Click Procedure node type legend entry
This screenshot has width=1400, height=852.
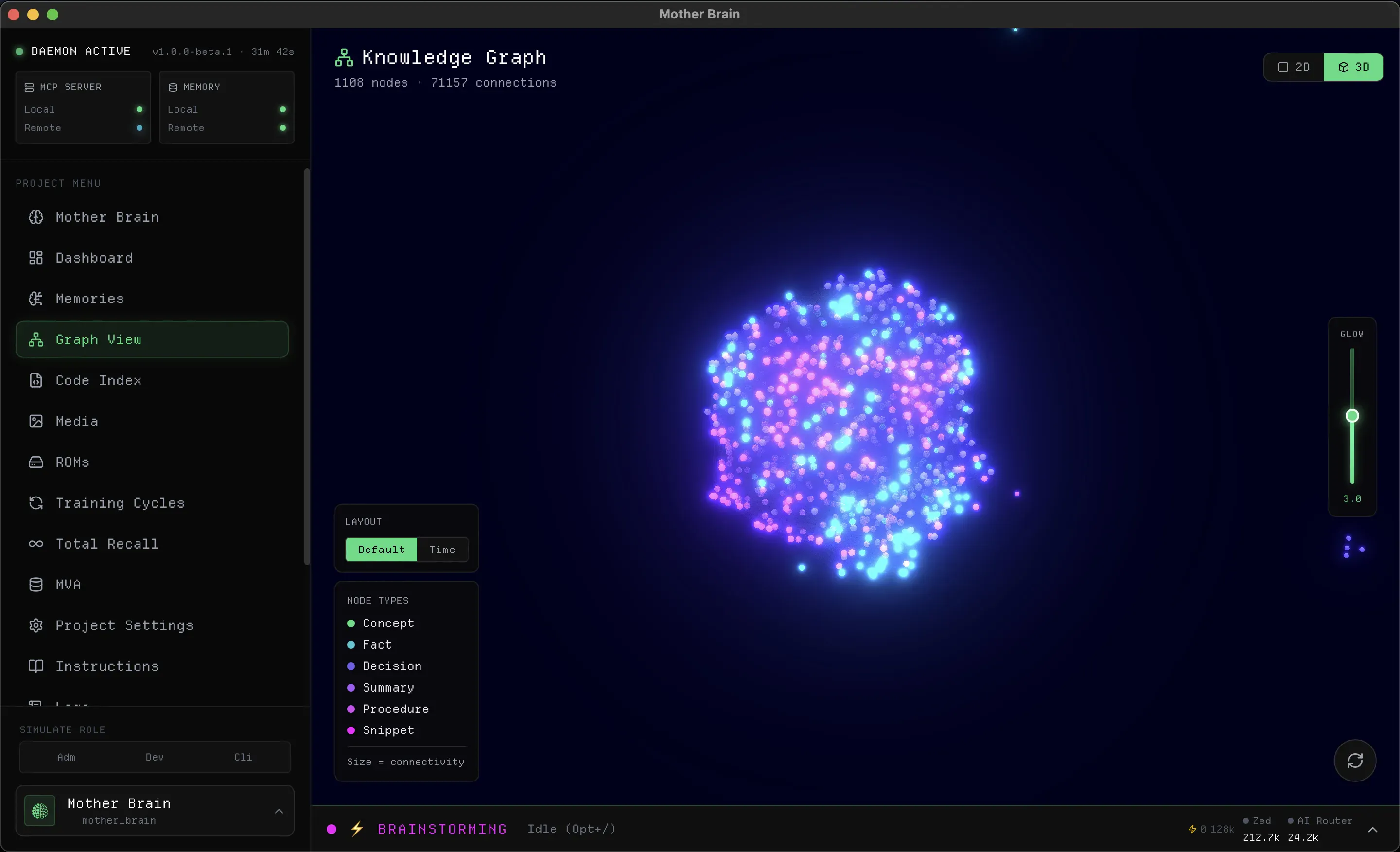(x=388, y=709)
